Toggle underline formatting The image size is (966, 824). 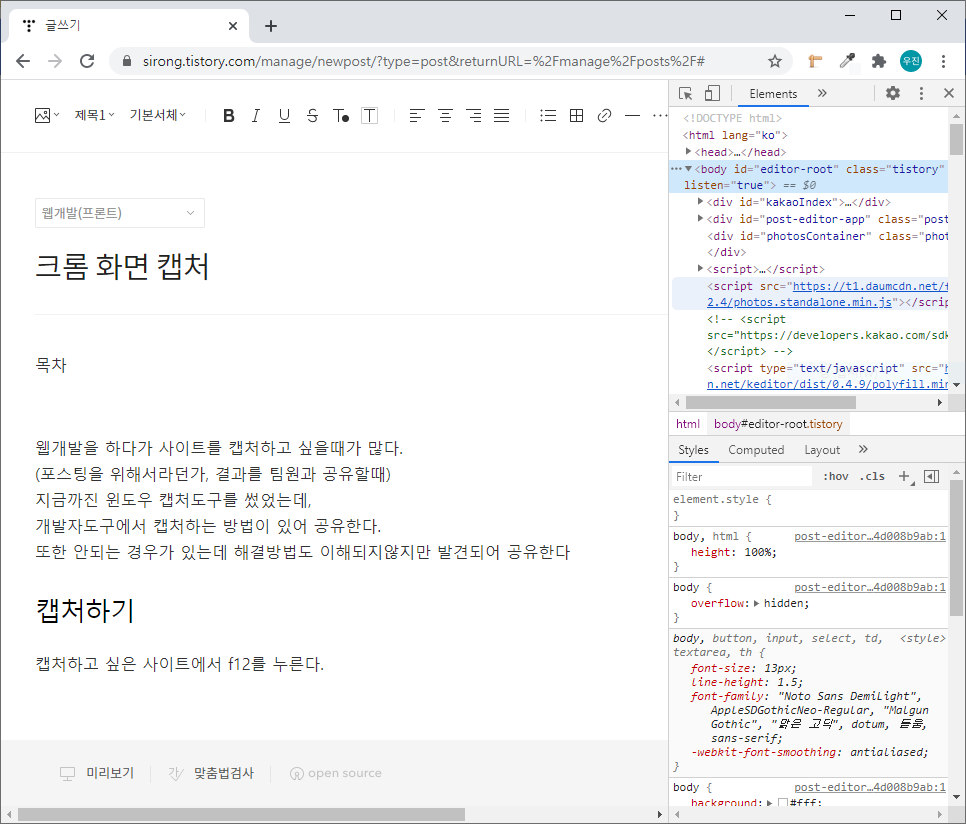[x=284, y=115]
